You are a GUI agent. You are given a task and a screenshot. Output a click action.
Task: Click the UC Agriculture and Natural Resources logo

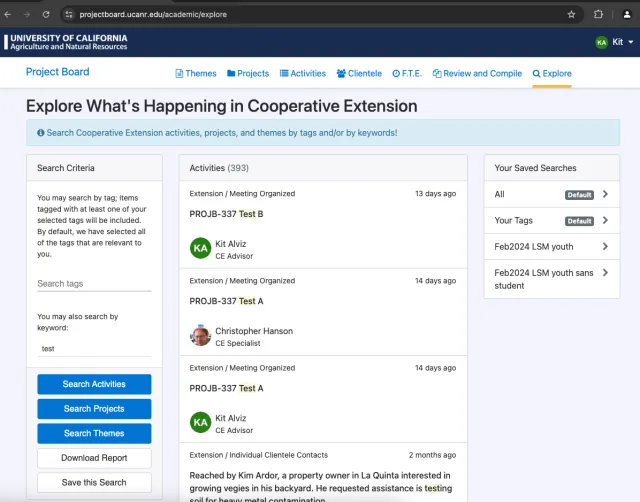tap(66, 42)
